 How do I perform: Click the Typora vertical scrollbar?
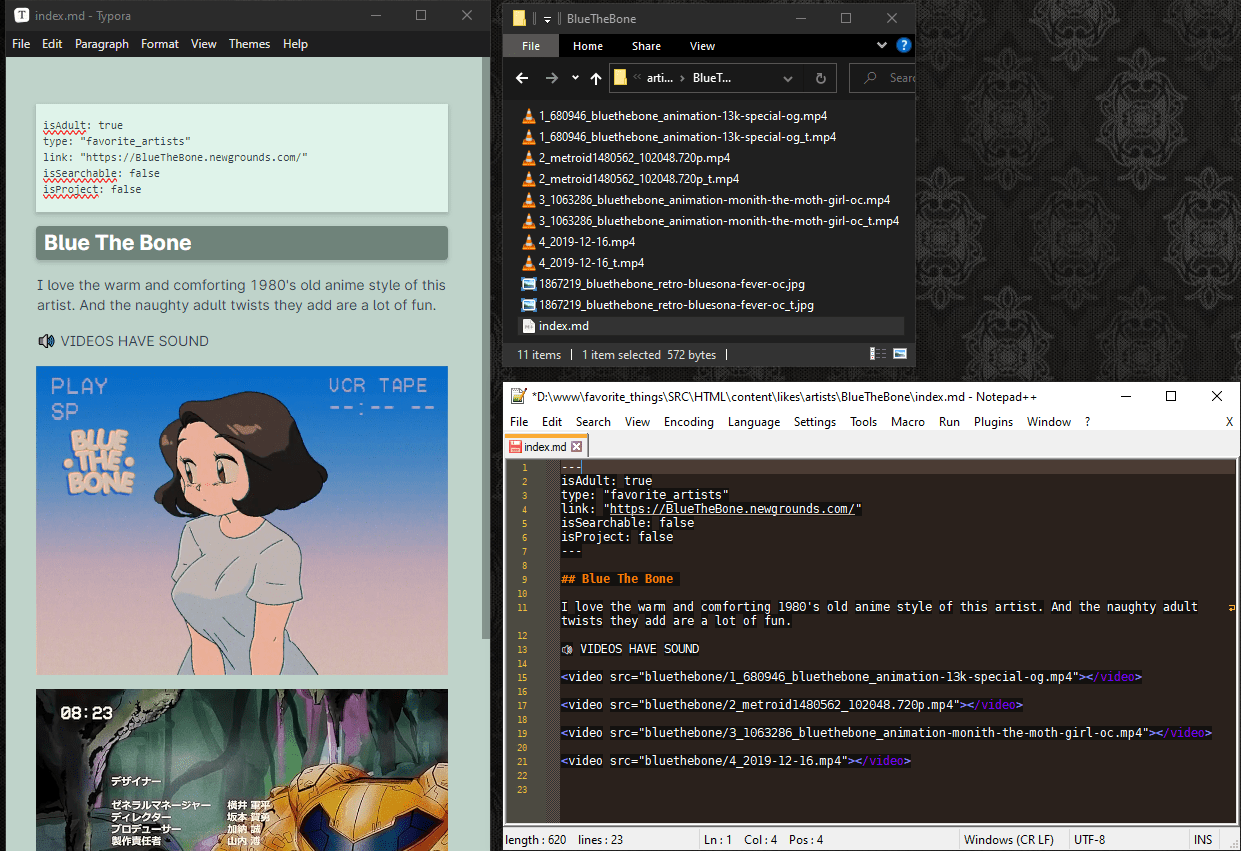487,350
